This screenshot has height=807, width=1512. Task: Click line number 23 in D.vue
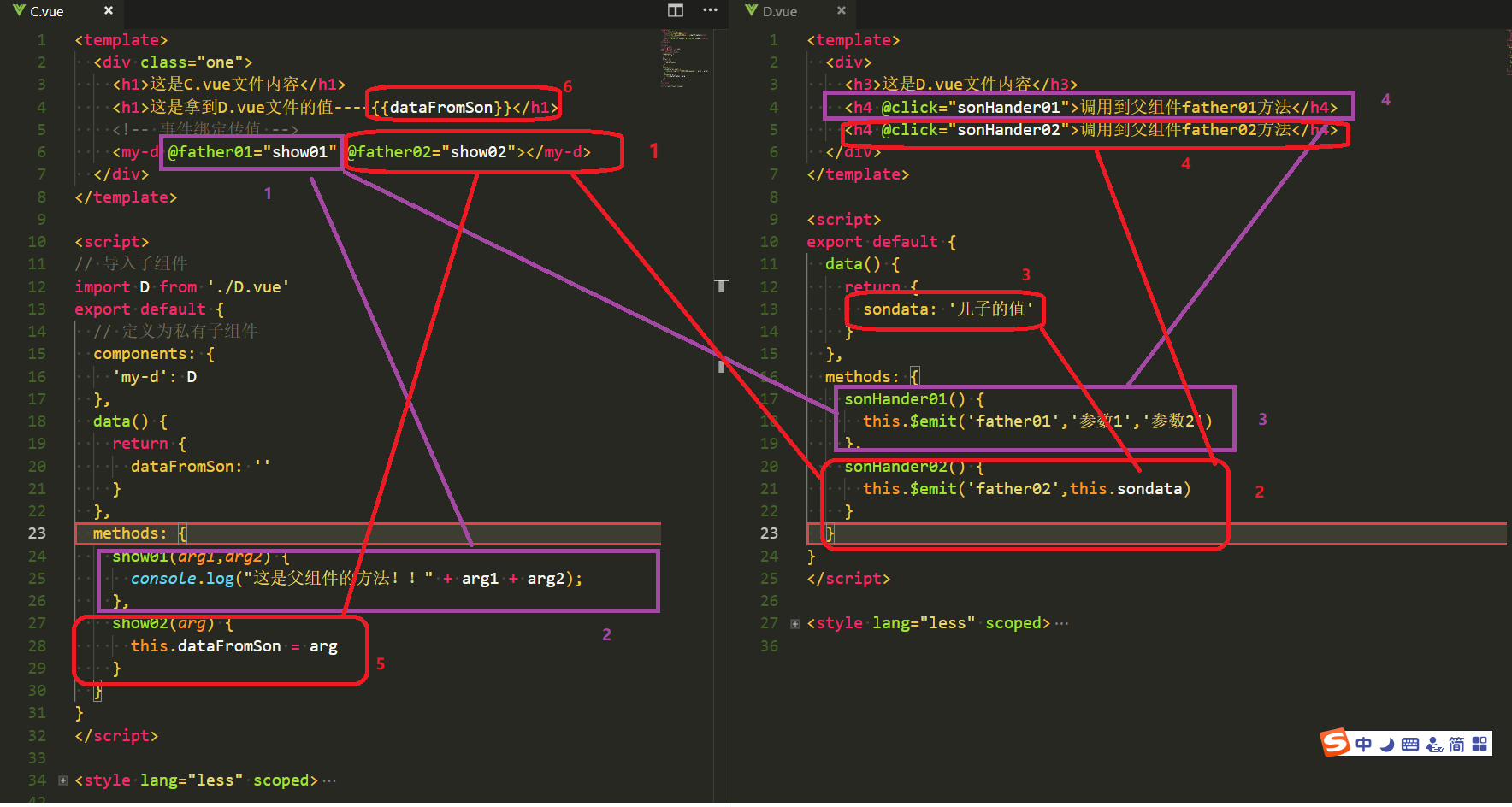tap(770, 533)
